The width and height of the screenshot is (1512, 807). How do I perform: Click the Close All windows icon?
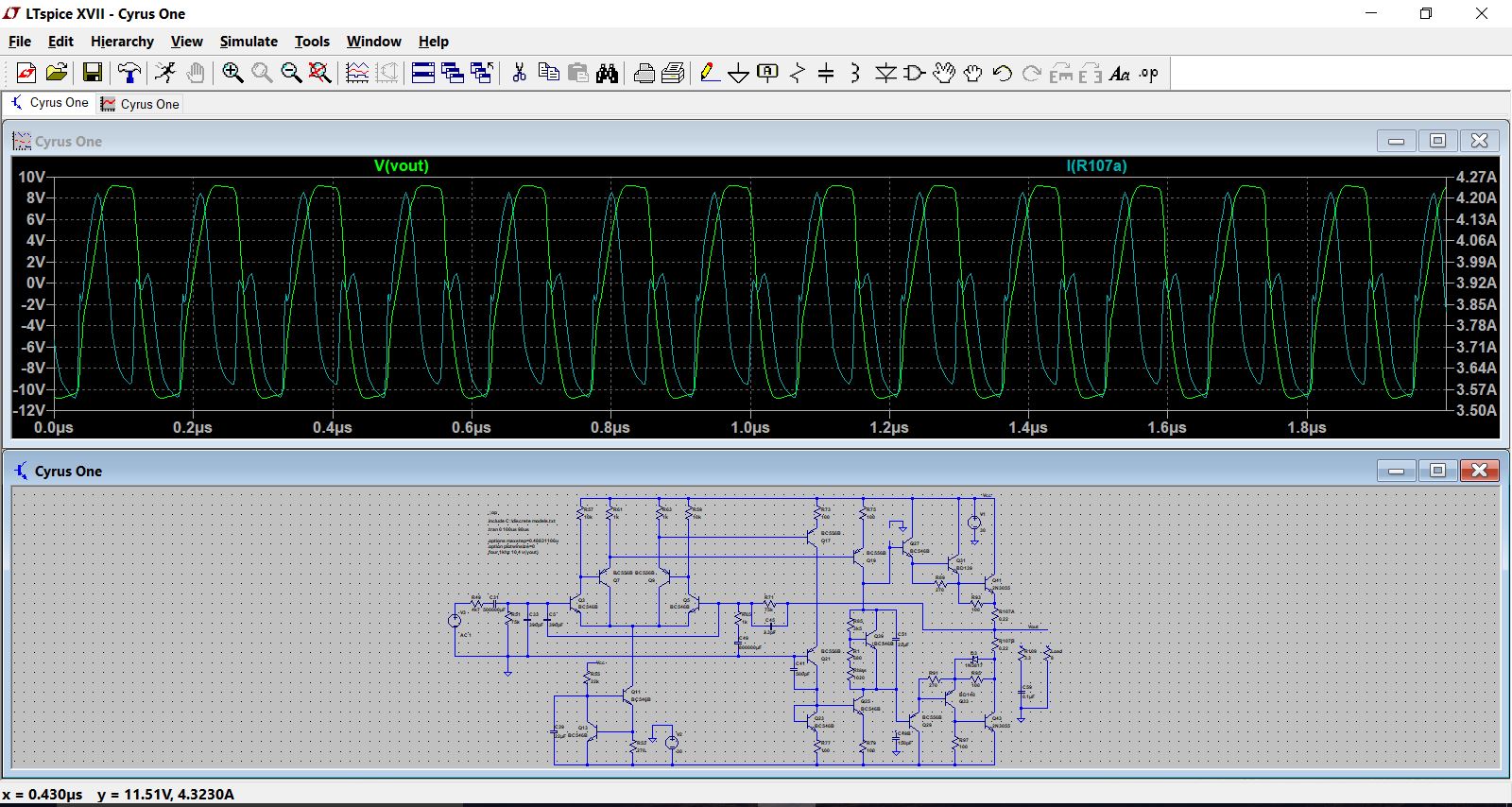pyautogui.click(x=482, y=73)
